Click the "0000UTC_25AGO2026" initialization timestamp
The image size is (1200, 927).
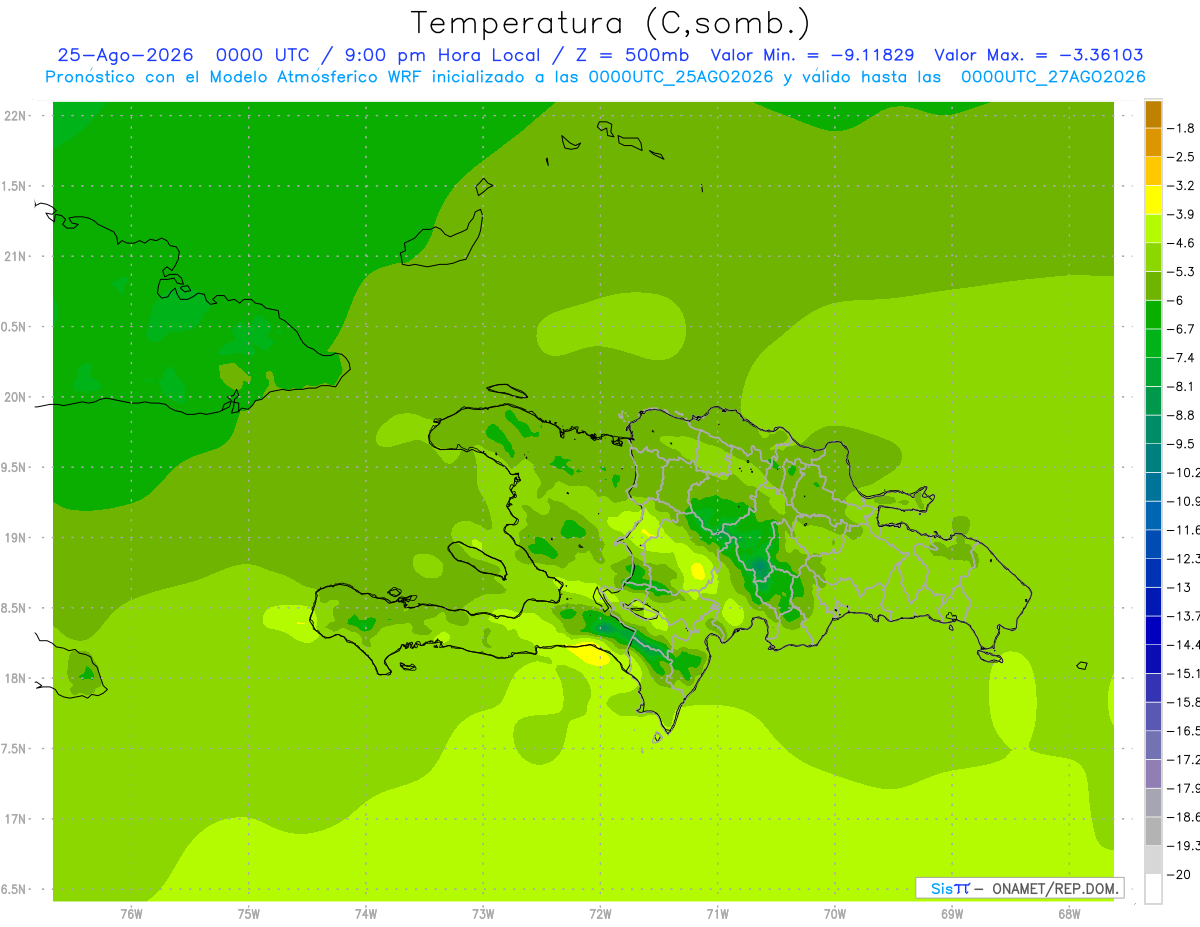[x=681, y=77]
